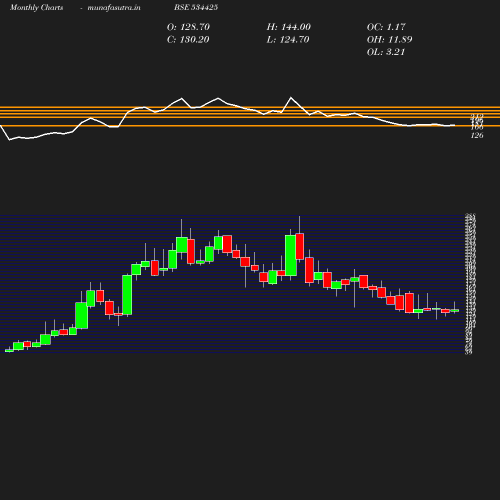Click the first small green candlestick at the chart start
Viewport: 500px width, 500px height.
tap(9, 350)
